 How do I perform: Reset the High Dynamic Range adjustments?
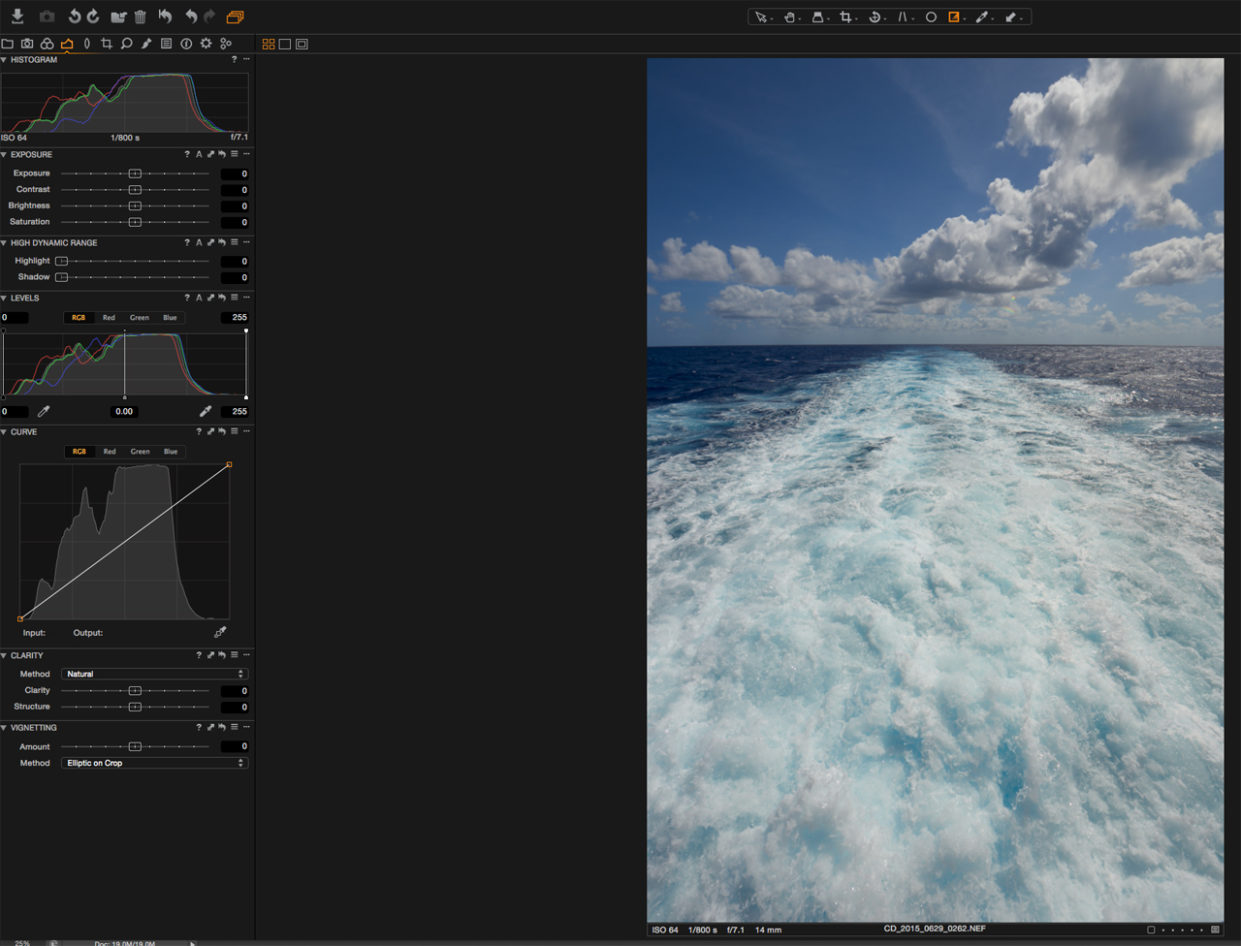click(222, 242)
